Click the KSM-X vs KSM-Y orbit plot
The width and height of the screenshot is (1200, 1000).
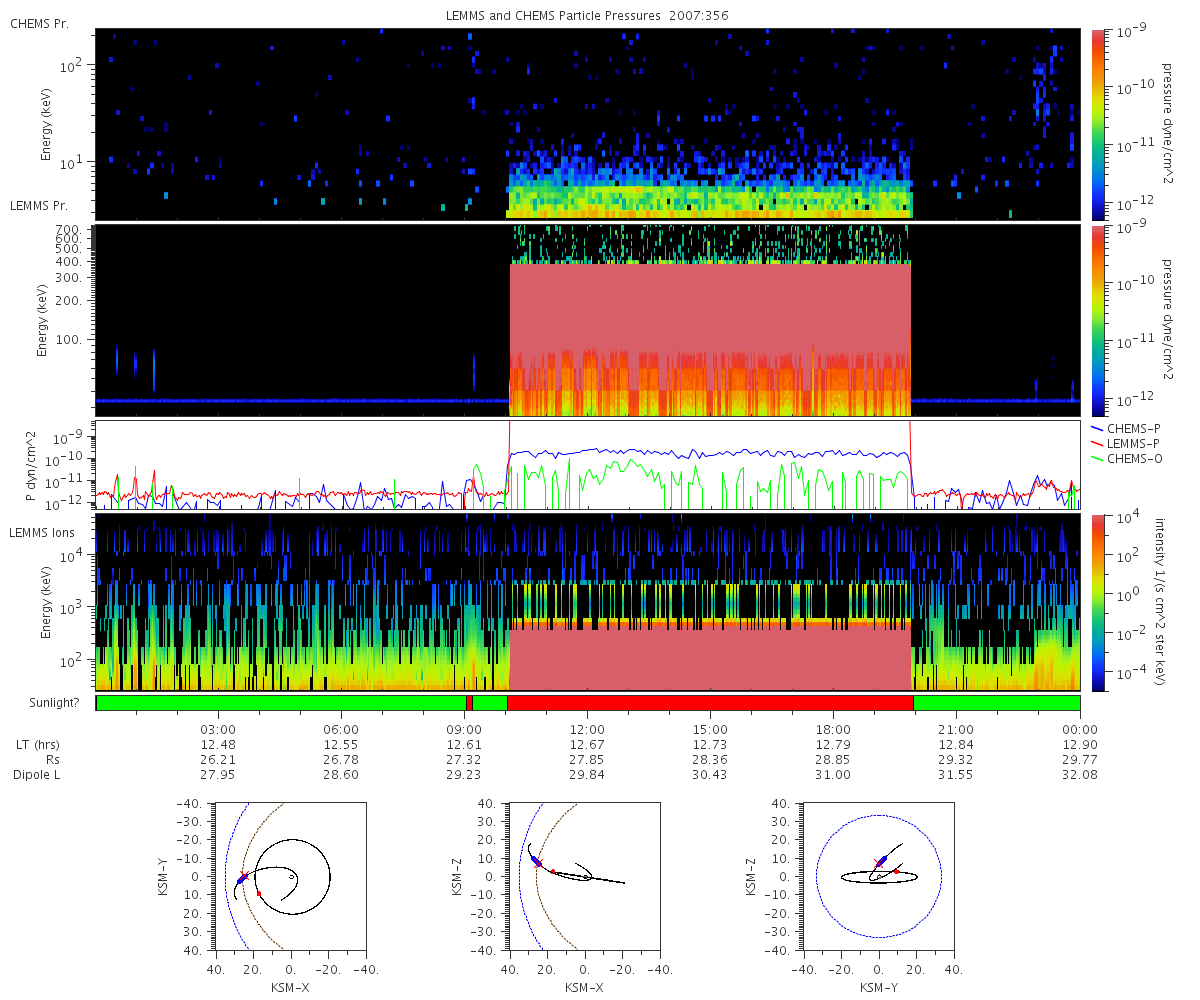(291, 877)
